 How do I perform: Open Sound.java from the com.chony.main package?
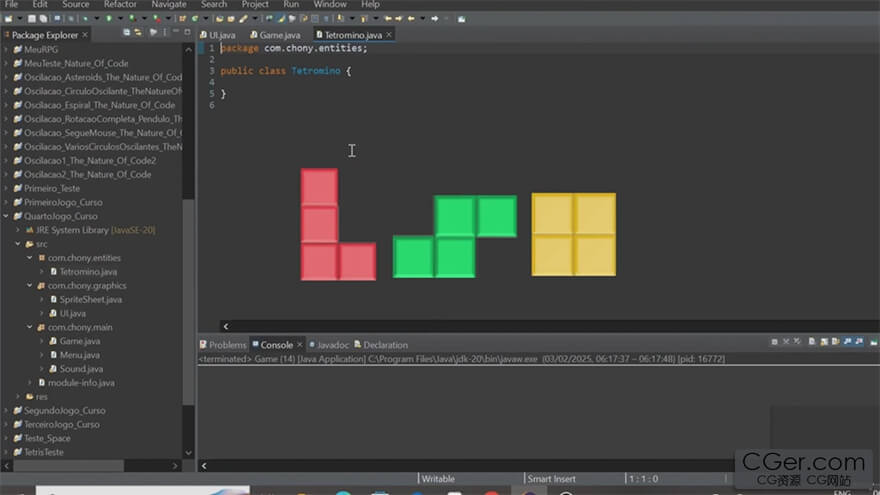(78, 368)
